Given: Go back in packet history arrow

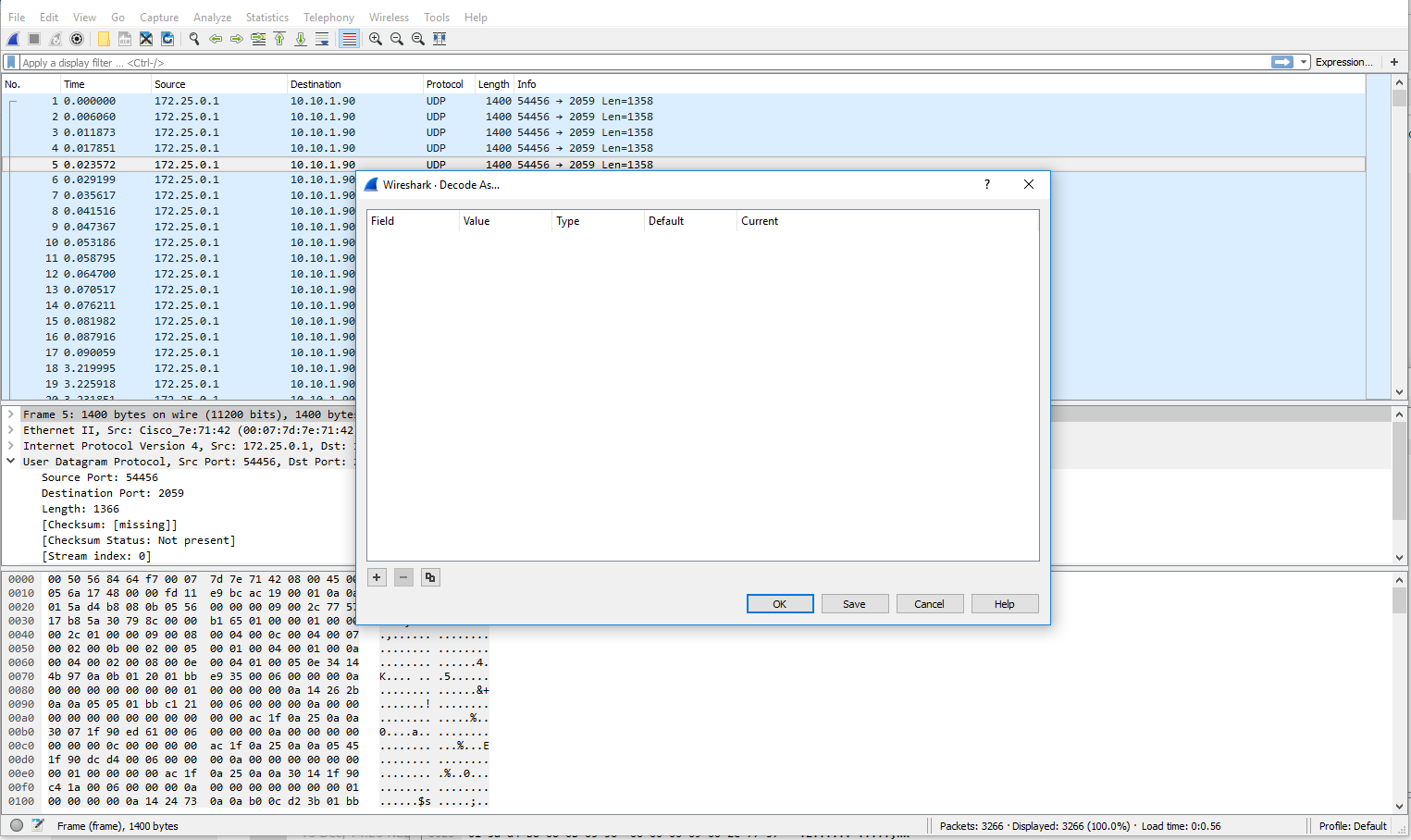Looking at the screenshot, I should pos(216,39).
